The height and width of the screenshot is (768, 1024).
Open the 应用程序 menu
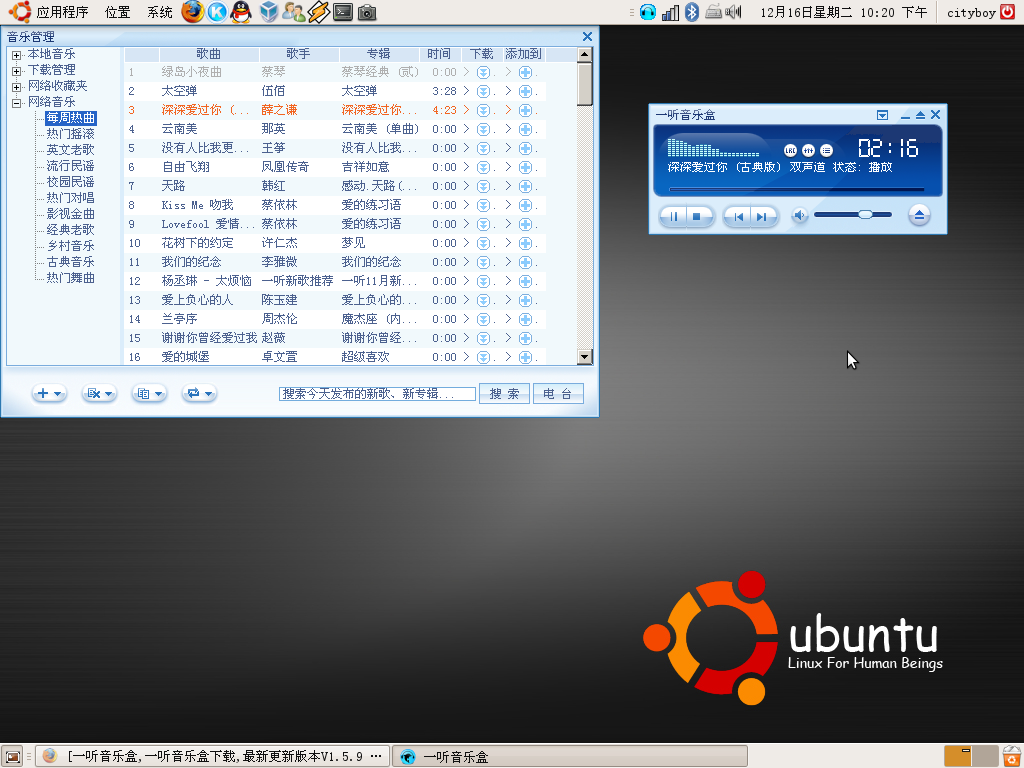coord(62,12)
